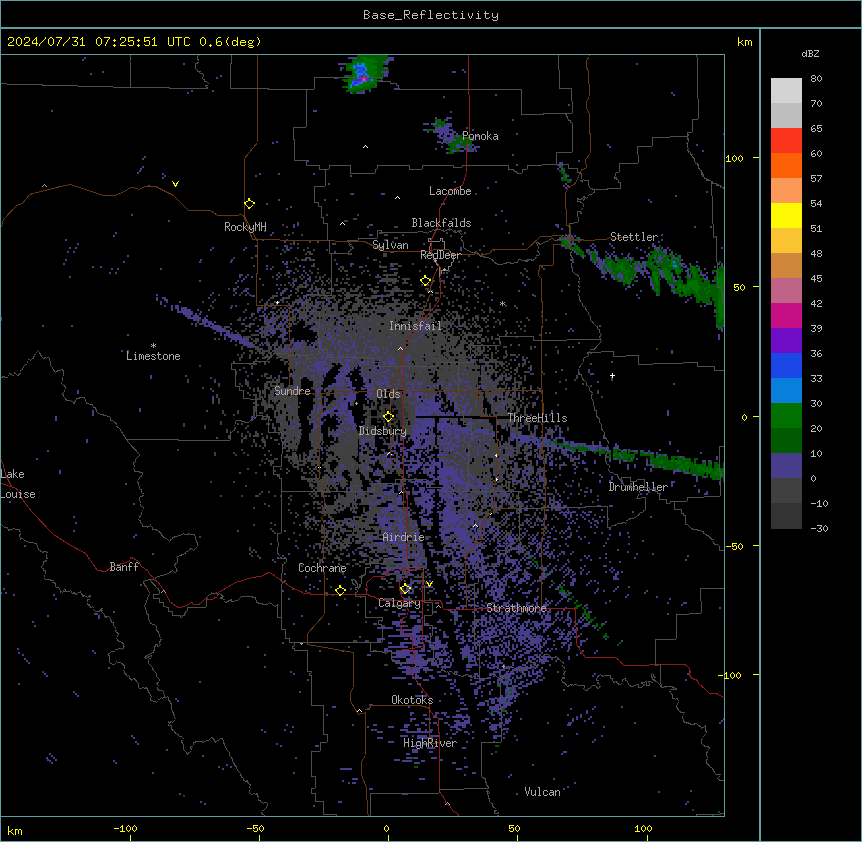The width and height of the screenshot is (862, 842).
Task: Click the Cochrane city label
Action: point(322,568)
